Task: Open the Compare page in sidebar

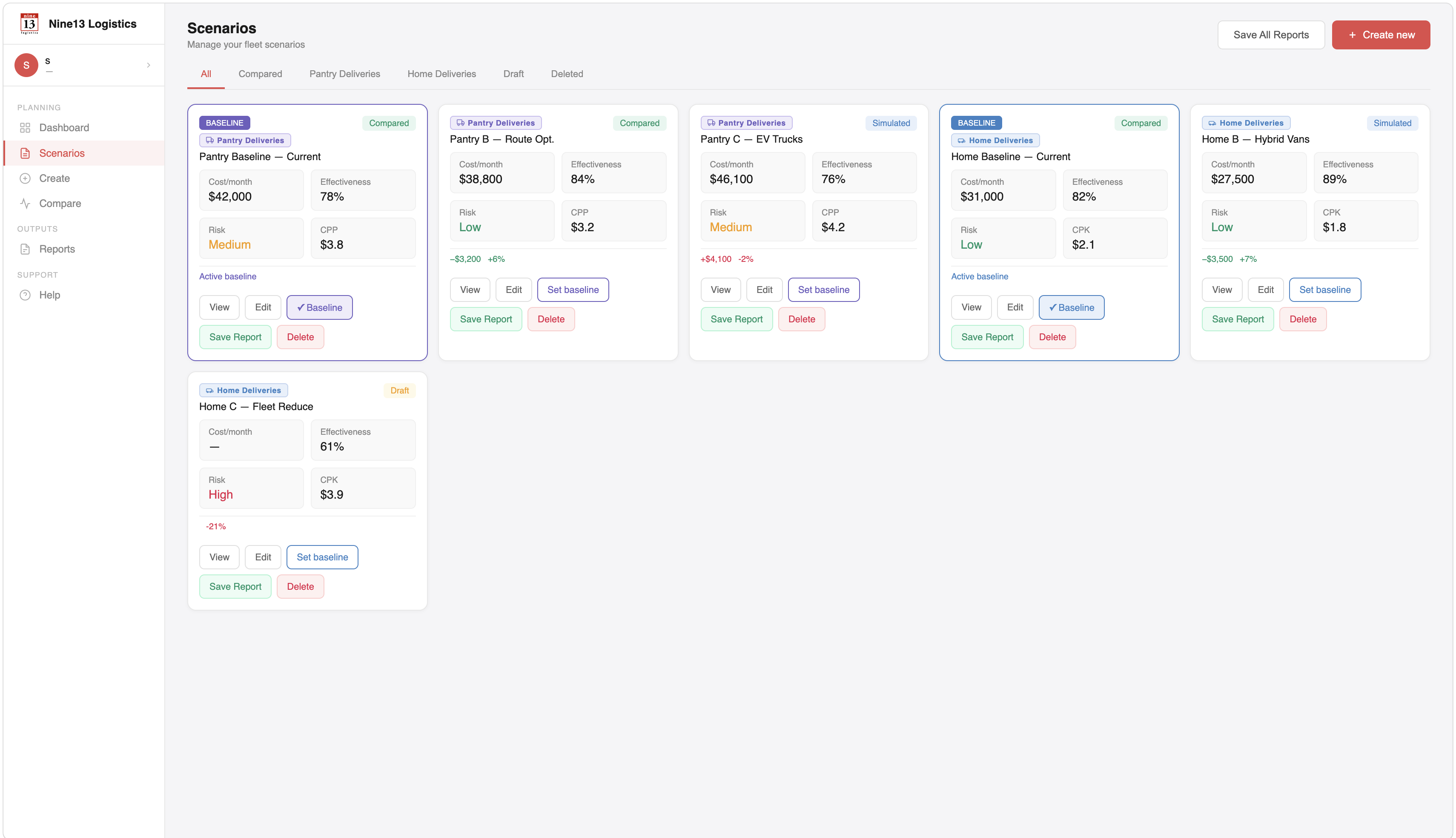Action: 83,203
